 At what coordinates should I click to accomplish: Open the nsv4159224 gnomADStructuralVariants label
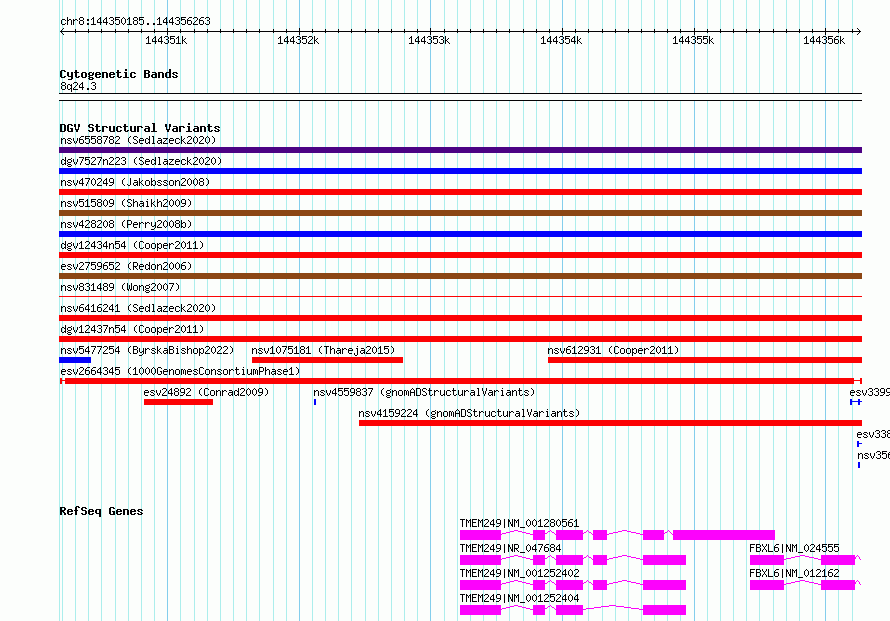pos(468,413)
